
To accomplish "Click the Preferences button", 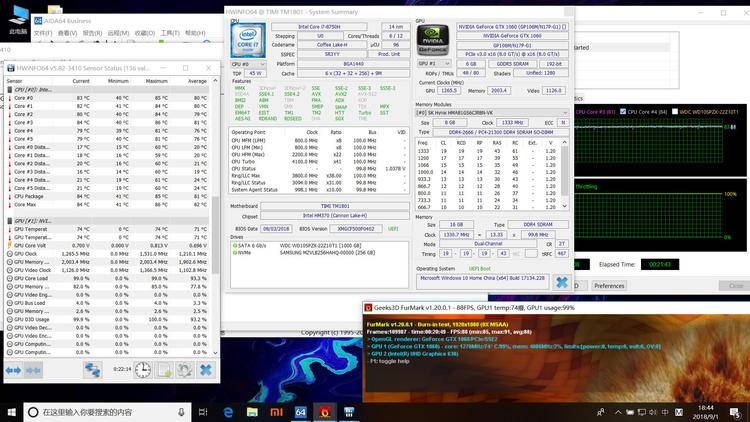I will coord(609,286).
